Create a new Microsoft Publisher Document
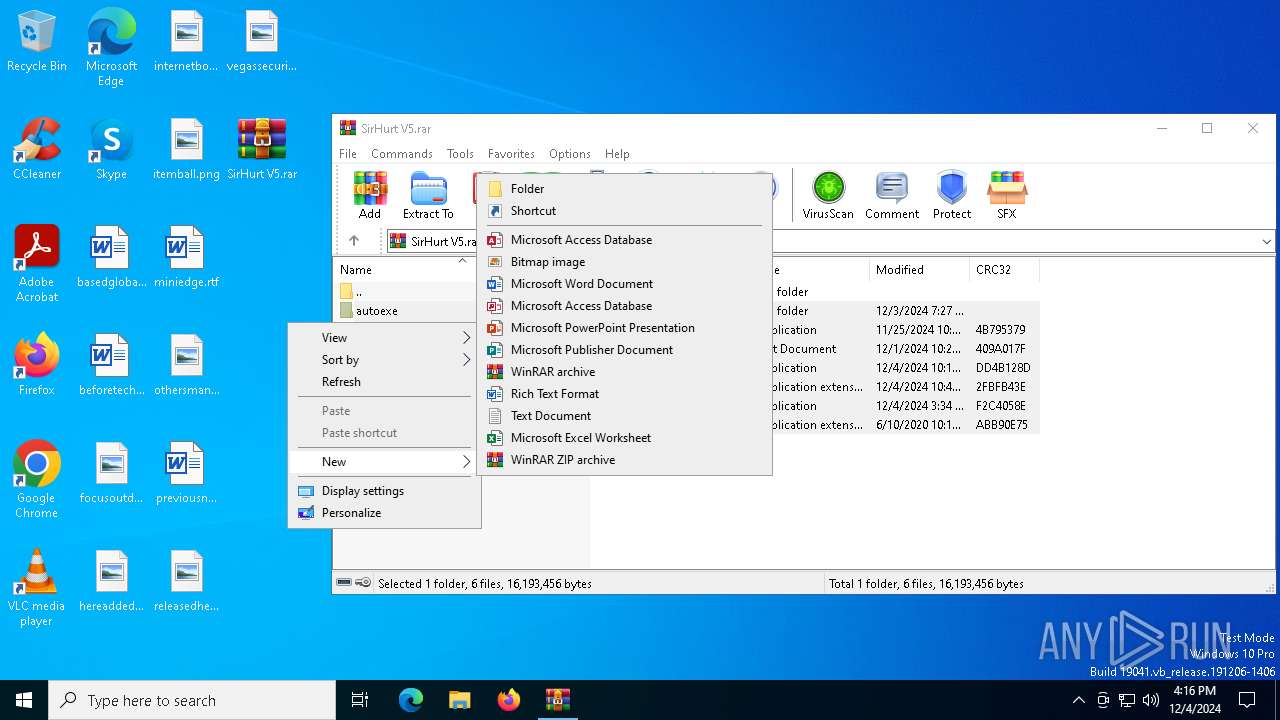The width and height of the screenshot is (1280, 720). click(624, 350)
